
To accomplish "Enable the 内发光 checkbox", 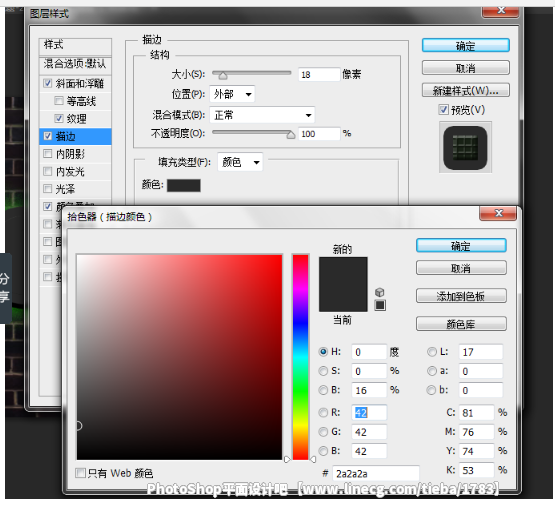I will click(x=47, y=171).
